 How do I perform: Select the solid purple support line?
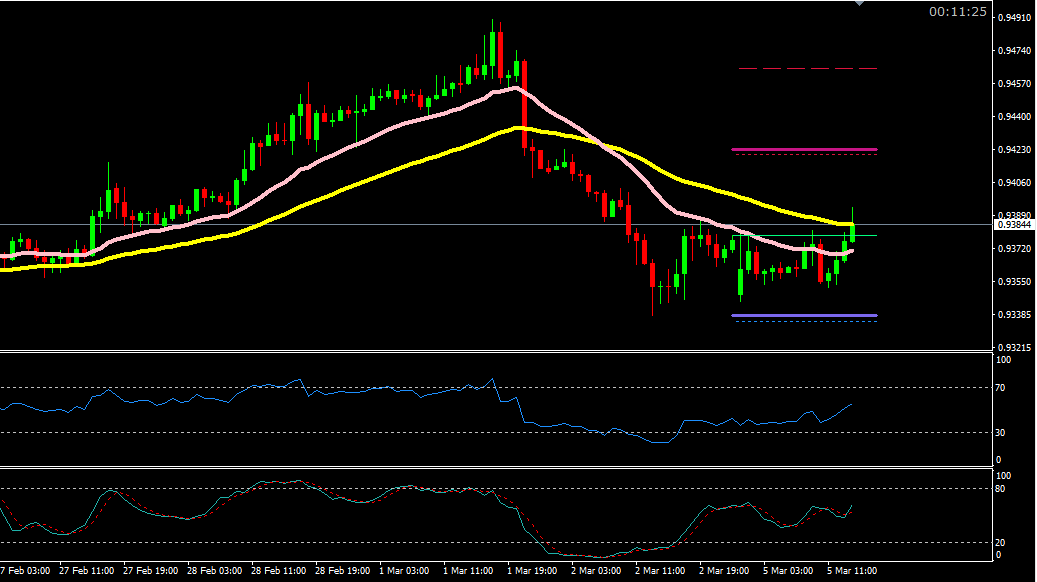[x=804, y=315]
